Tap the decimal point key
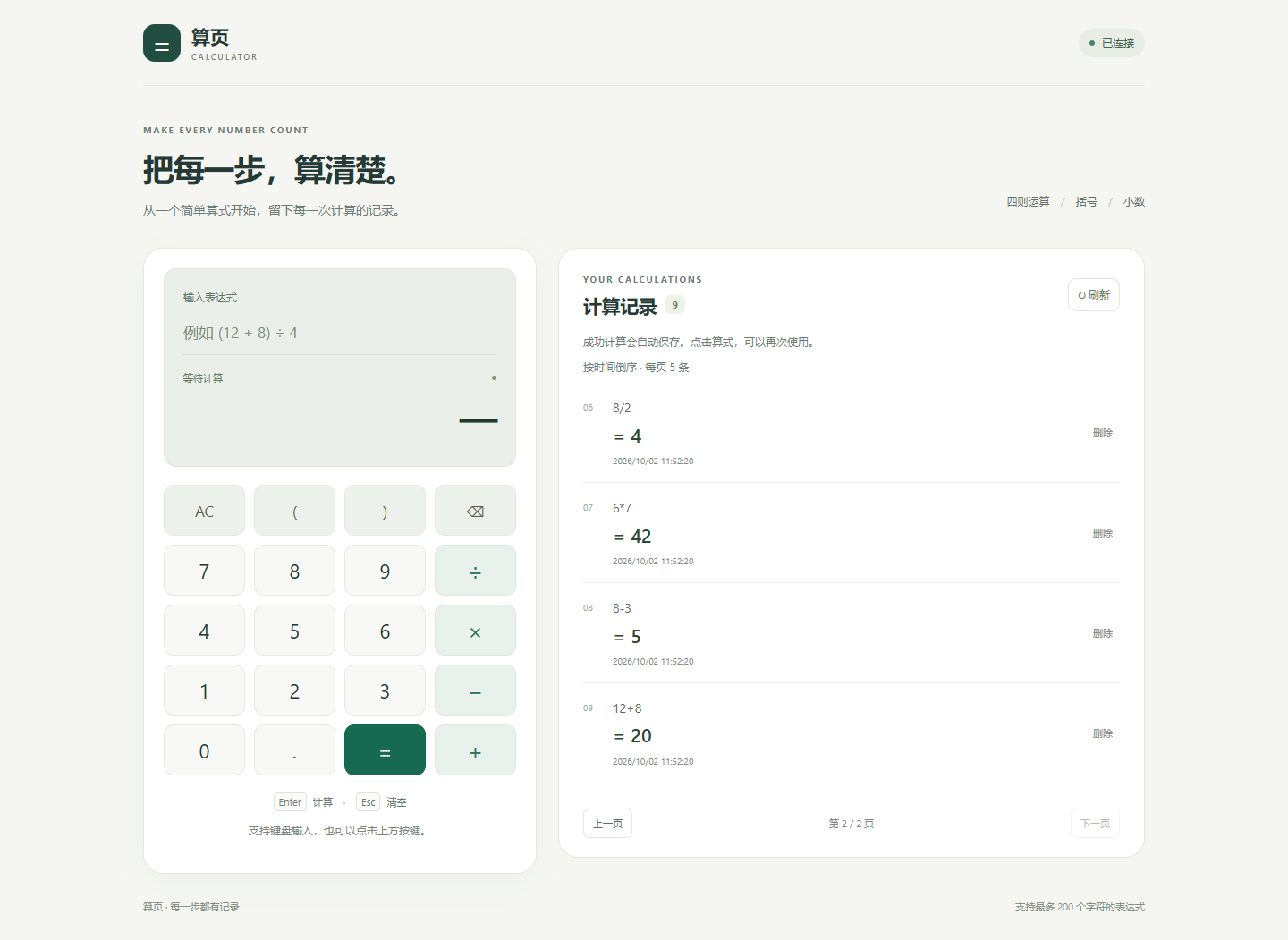 pyautogui.click(x=294, y=750)
